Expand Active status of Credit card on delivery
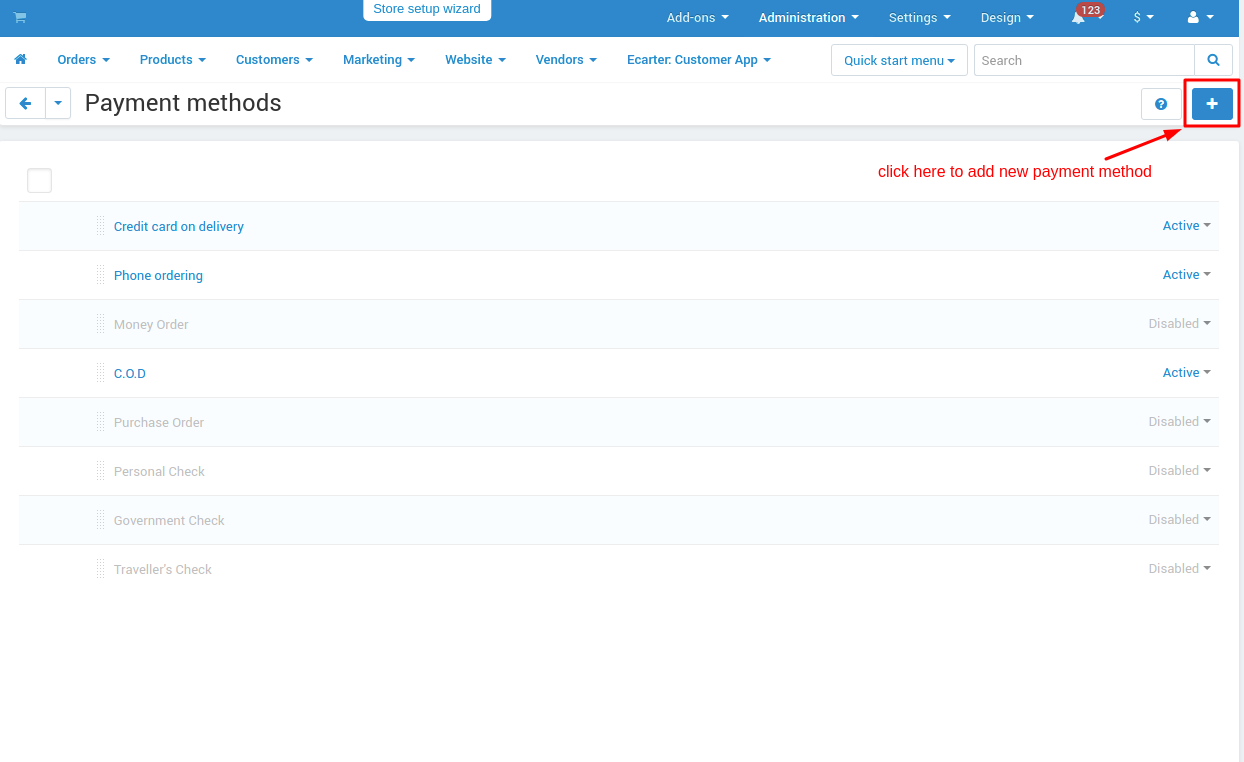 point(1186,226)
